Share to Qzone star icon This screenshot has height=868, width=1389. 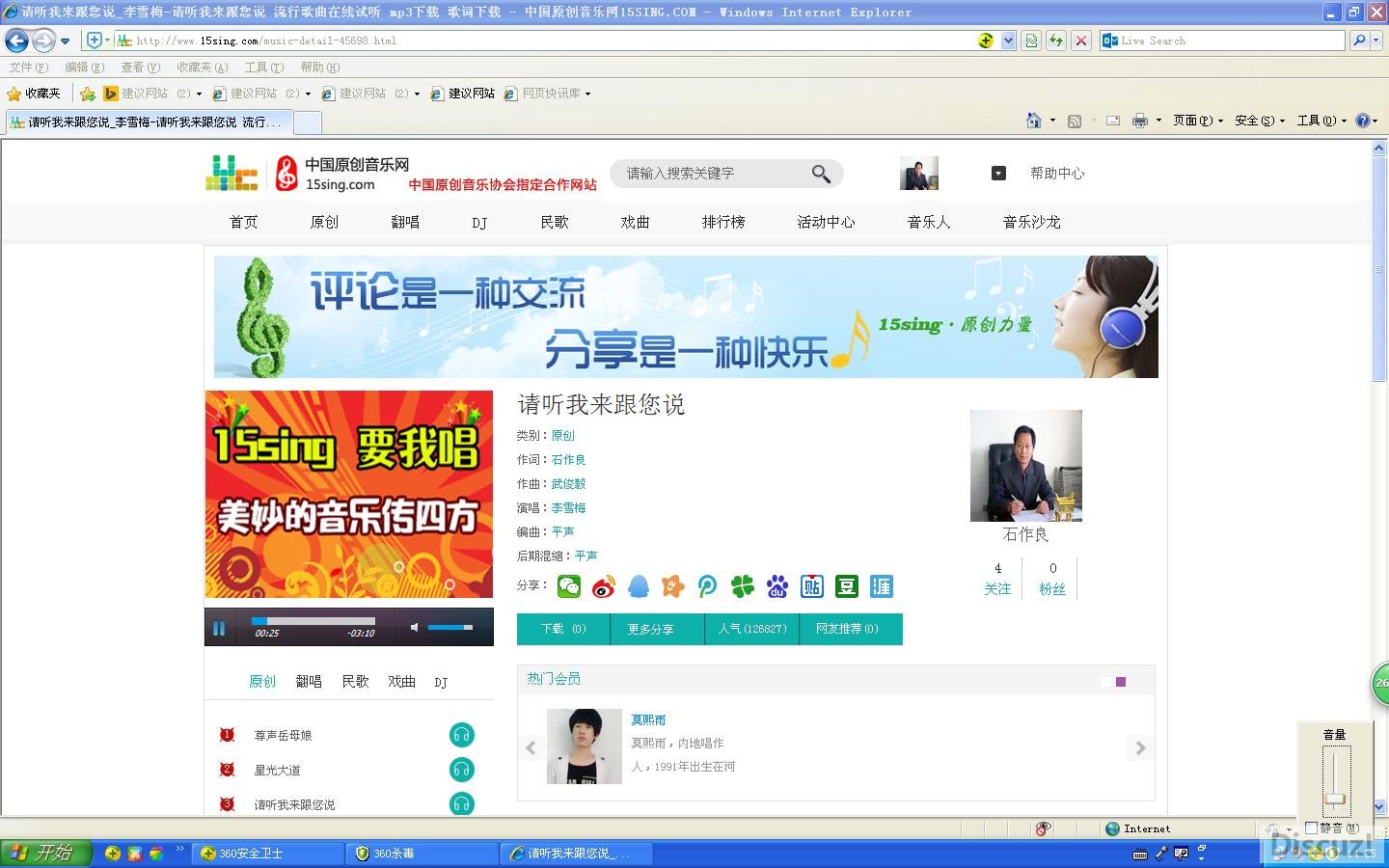(673, 586)
